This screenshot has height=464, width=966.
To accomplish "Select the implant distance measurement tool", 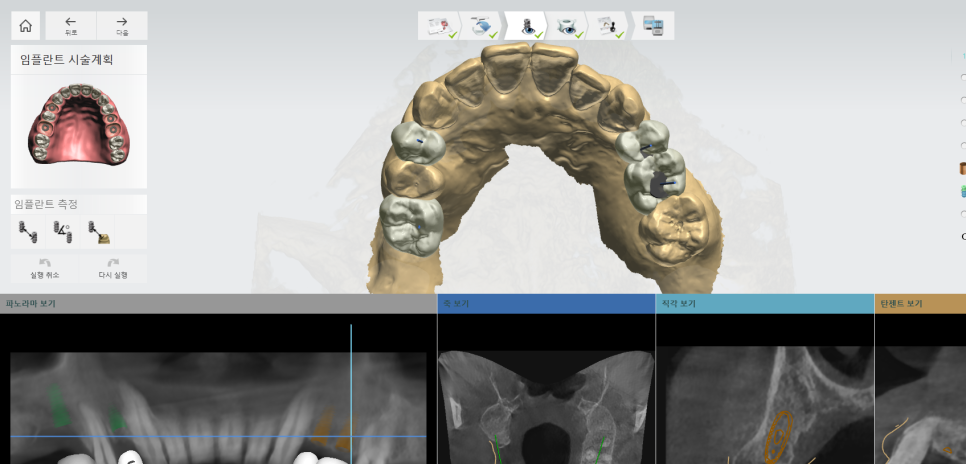I will pyautogui.click(x=27, y=233).
